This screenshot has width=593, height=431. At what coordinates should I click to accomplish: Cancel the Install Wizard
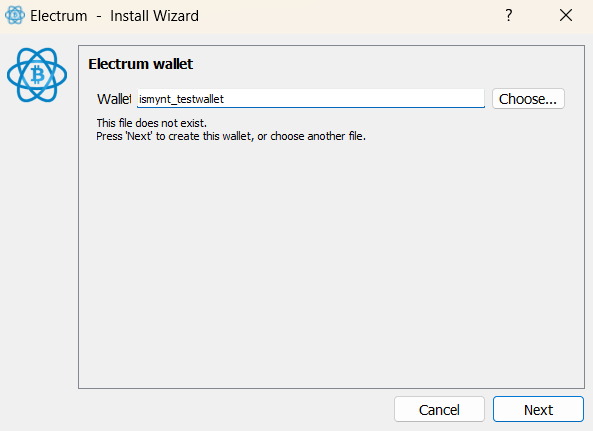(439, 409)
